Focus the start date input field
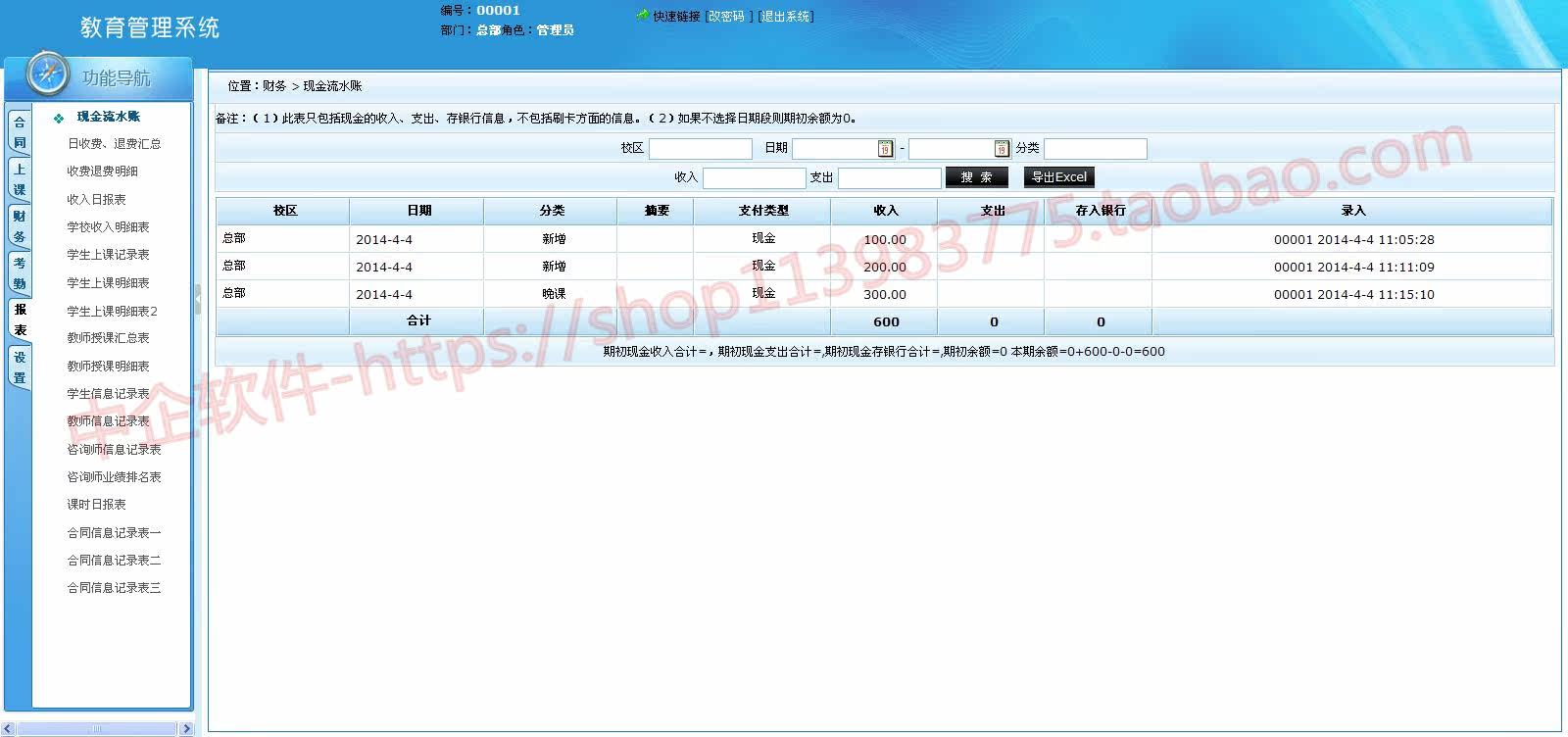 tap(834, 149)
